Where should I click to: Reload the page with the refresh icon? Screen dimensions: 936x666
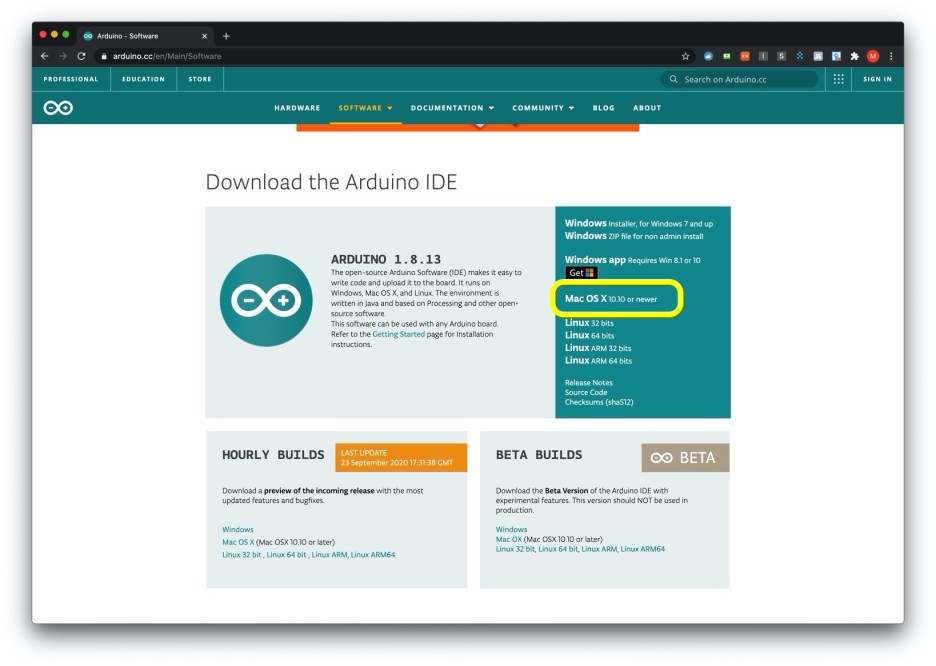pyautogui.click(x=82, y=56)
